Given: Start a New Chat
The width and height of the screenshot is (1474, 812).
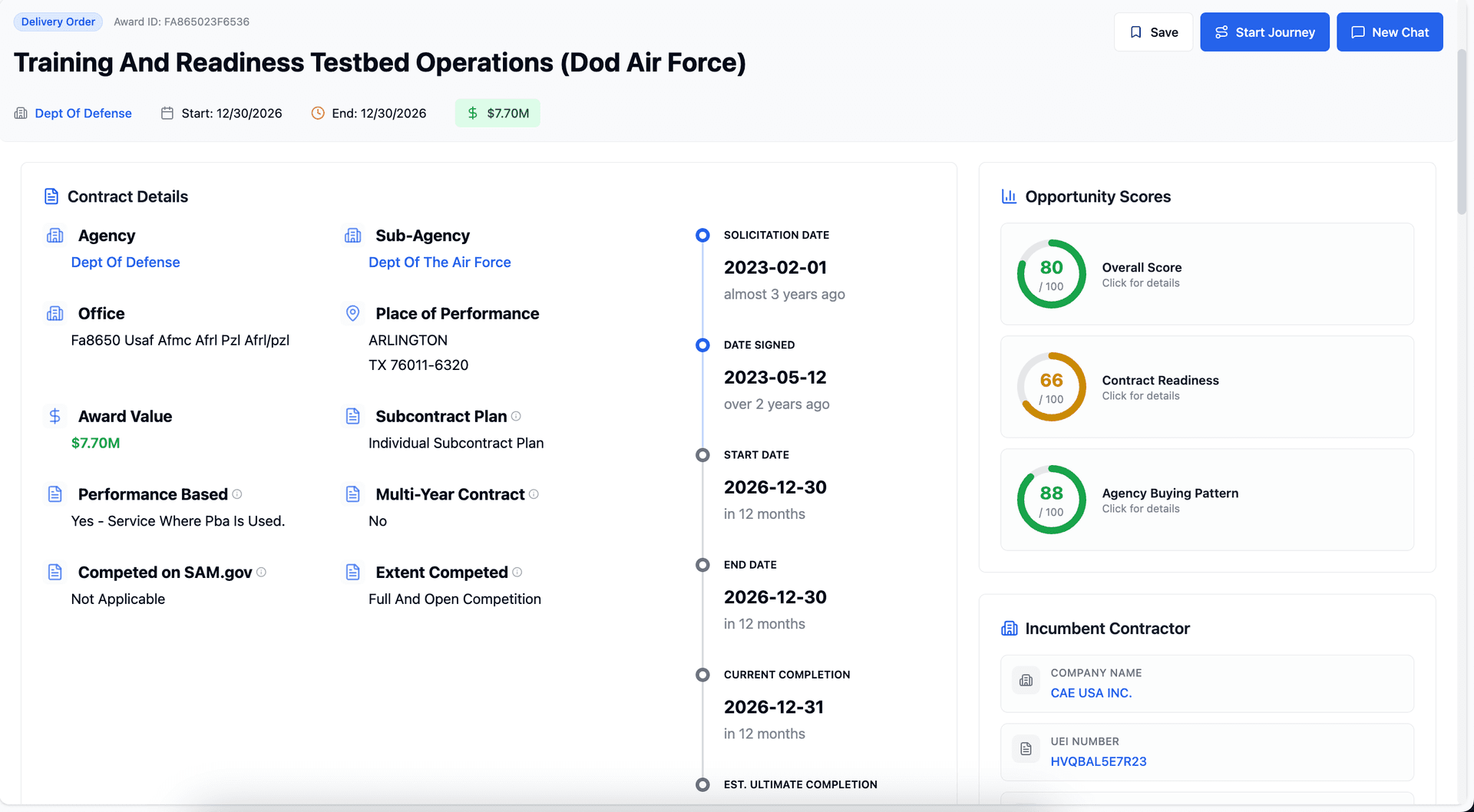Looking at the screenshot, I should [x=1390, y=31].
